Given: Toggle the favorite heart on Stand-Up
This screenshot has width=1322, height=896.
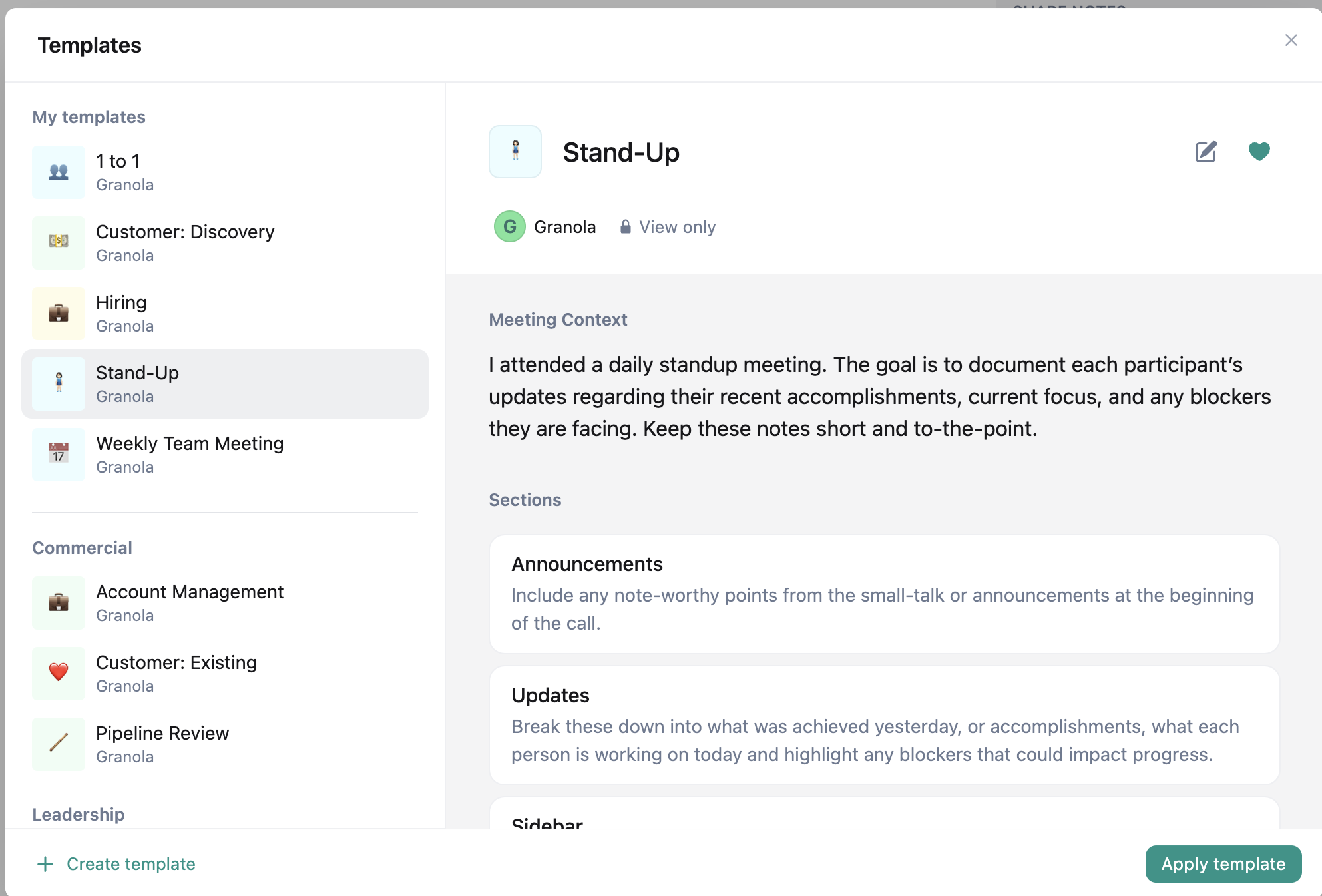Looking at the screenshot, I should tap(1259, 152).
